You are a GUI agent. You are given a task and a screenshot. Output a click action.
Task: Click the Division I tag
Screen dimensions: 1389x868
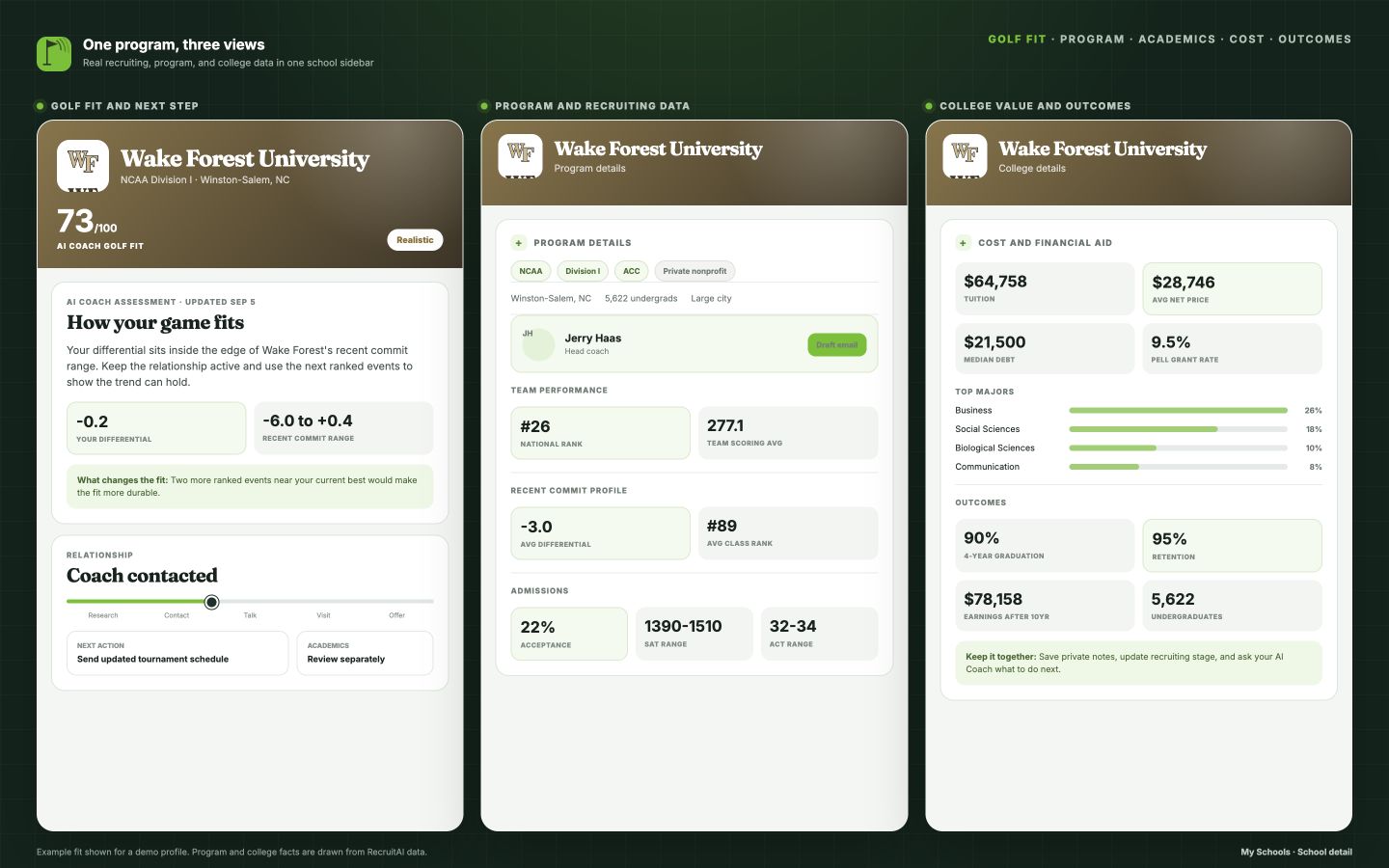click(x=583, y=271)
